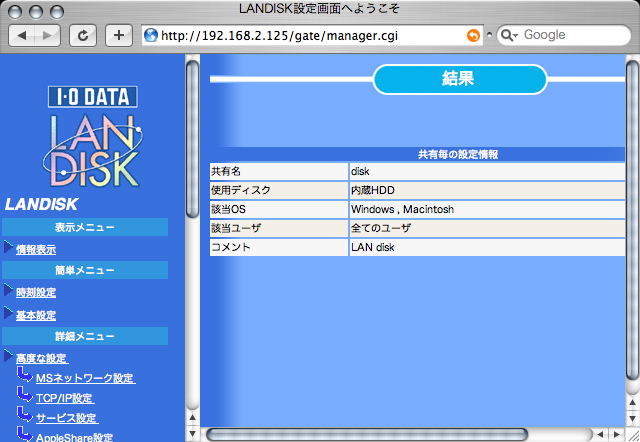This screenshot has width=640, height=442.
Task: Click the 詳細メニュー header
Action: (x=85, y=336)
